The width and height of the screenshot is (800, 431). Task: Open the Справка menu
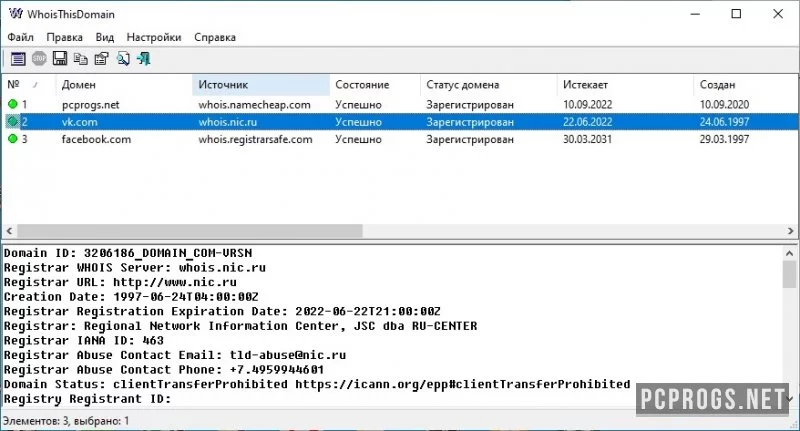click(215, 37)
